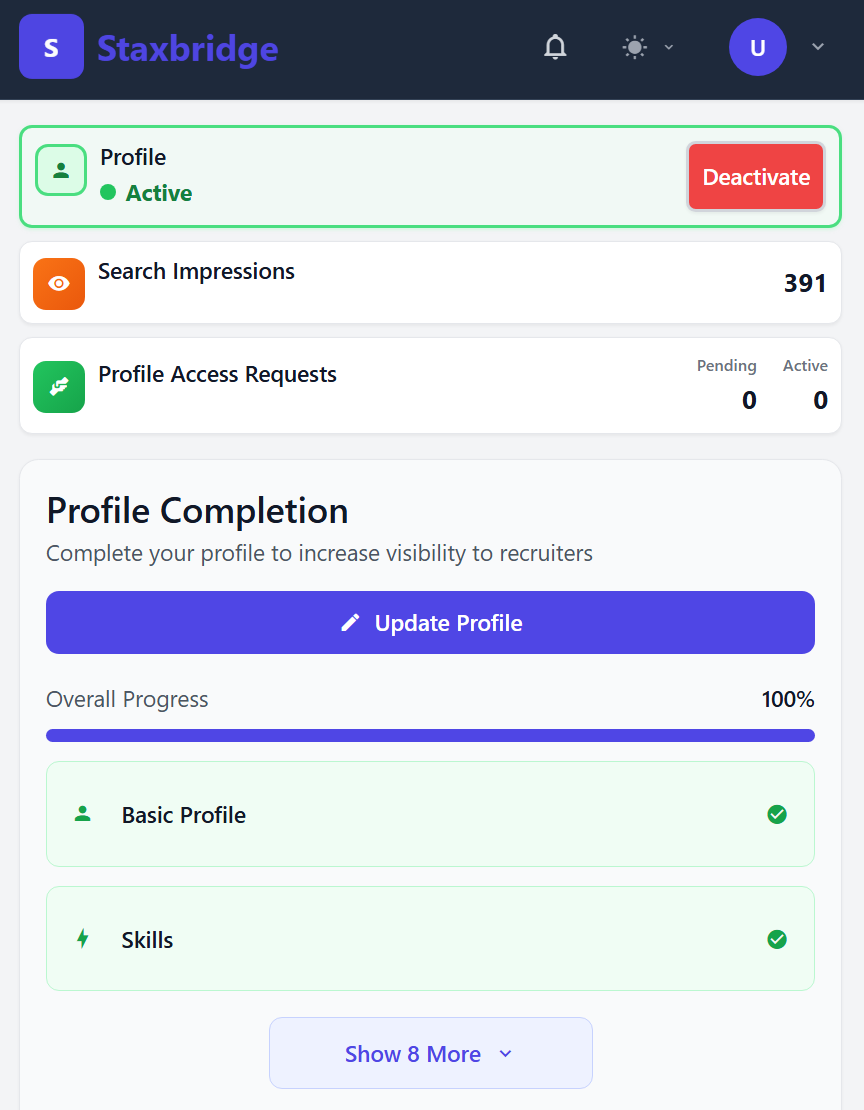Click the Overall Progress bar

[x=430, y=735]
